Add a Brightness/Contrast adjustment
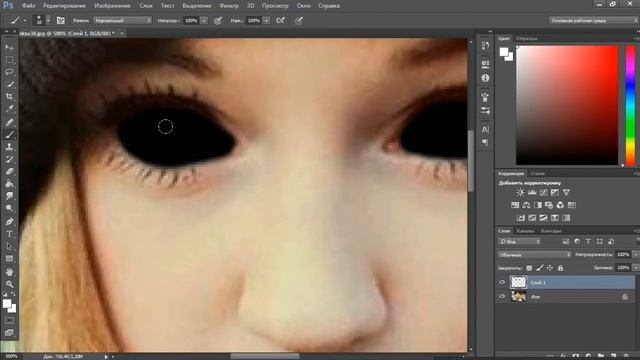This screenshot has height=360, width=640. [520, 192]
